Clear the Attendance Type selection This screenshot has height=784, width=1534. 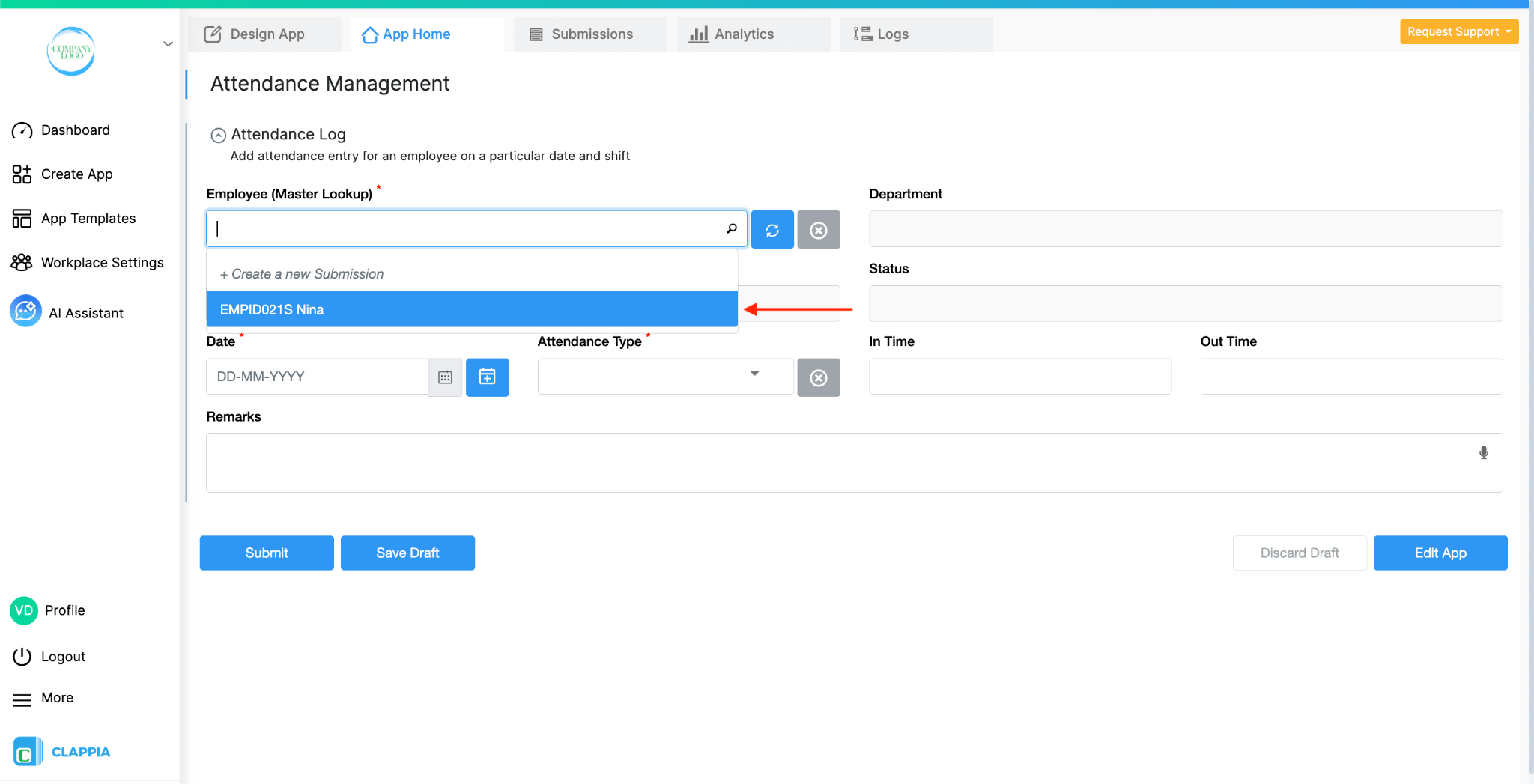[818, 377]
